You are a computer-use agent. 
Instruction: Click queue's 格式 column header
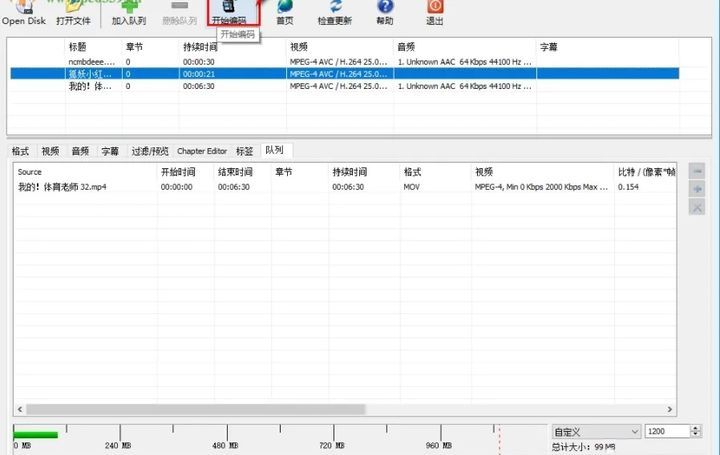[412, 172]
